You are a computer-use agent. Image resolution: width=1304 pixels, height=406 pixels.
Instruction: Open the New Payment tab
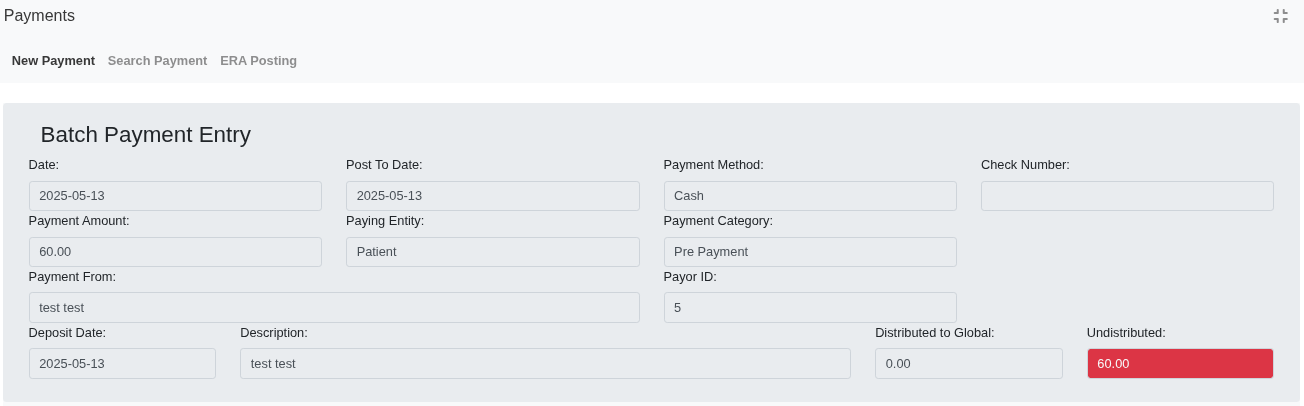53,60
